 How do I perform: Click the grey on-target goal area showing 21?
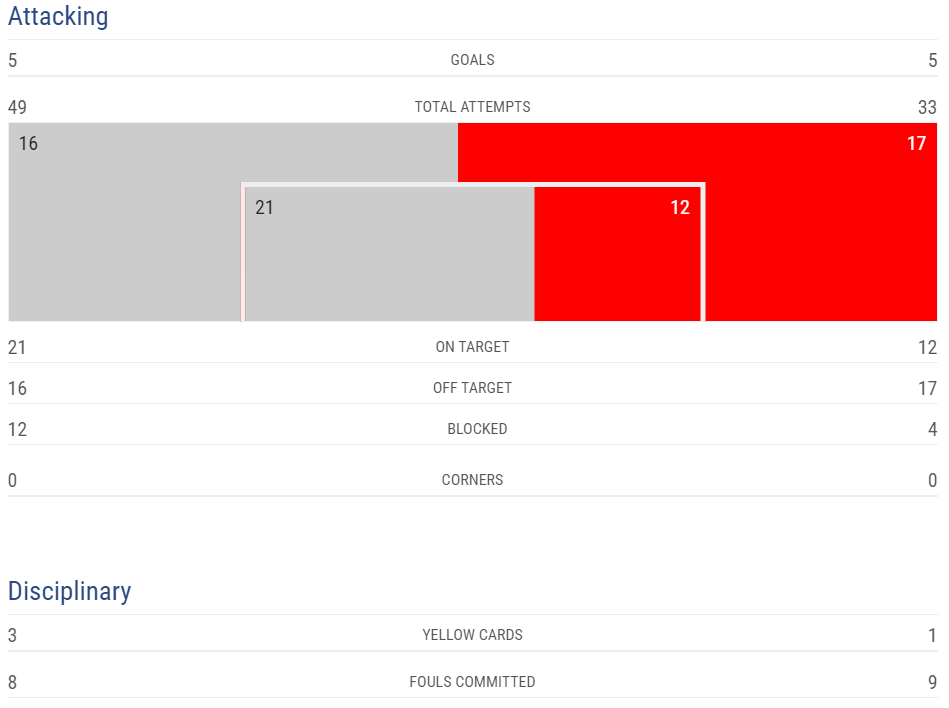[x=390, y=254]
